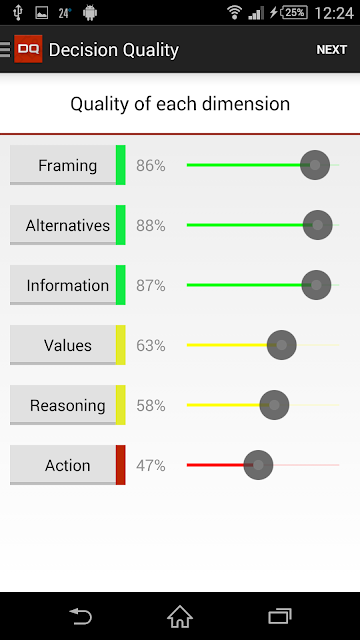Viewport: 360px width, 640px height.
Task: Open the Framing dimension button
Action: pos(67,165)
